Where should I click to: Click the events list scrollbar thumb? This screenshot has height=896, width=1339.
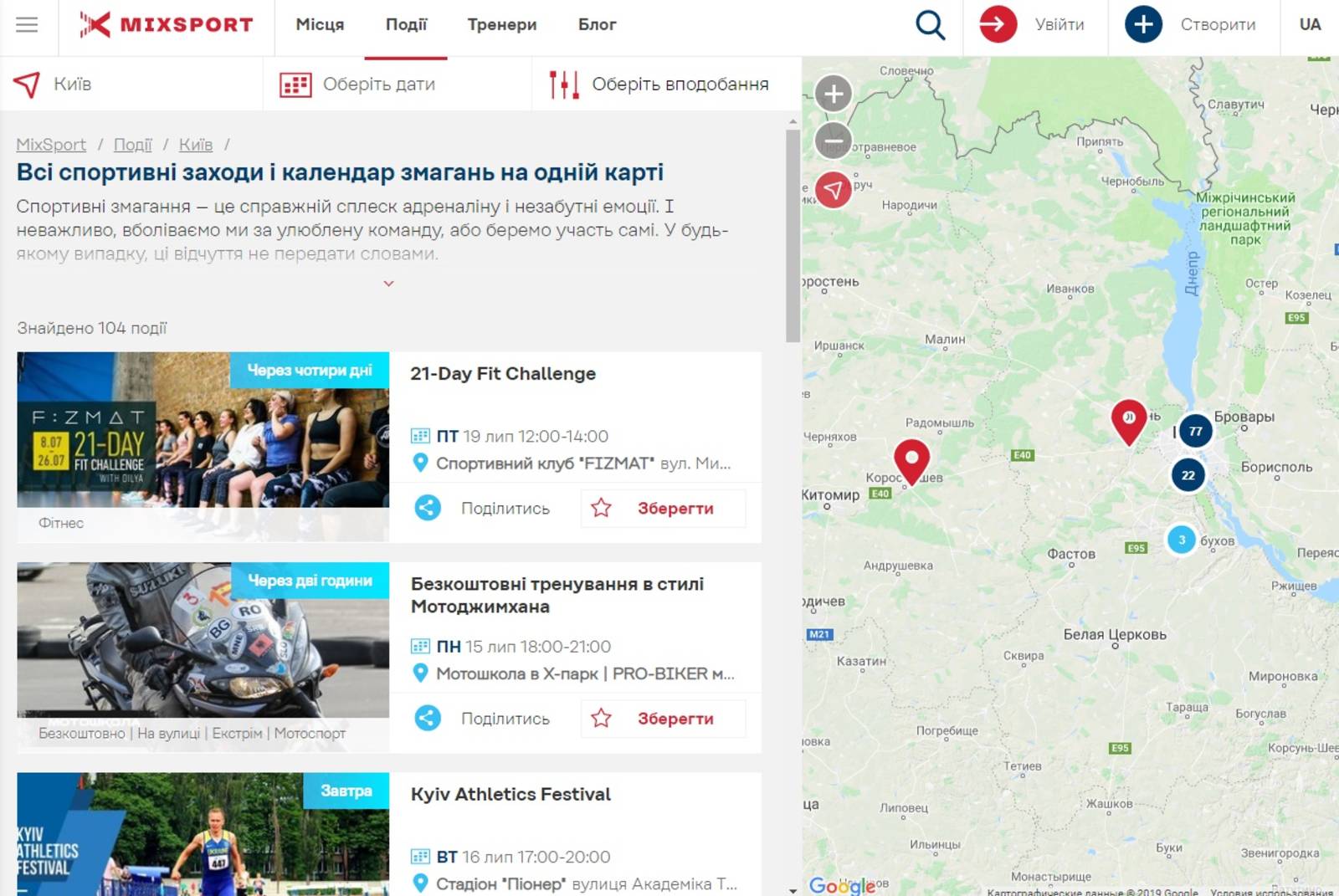pyautogui.click(x=793, y=236)
